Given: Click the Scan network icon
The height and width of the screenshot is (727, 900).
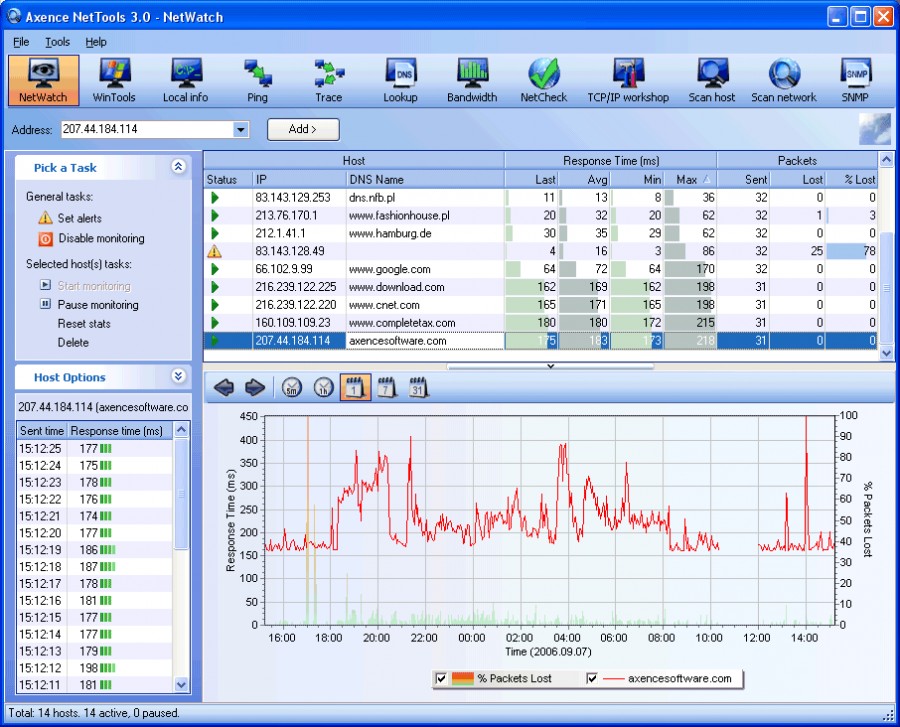Looking at the screenshot, I should [784, 80].
